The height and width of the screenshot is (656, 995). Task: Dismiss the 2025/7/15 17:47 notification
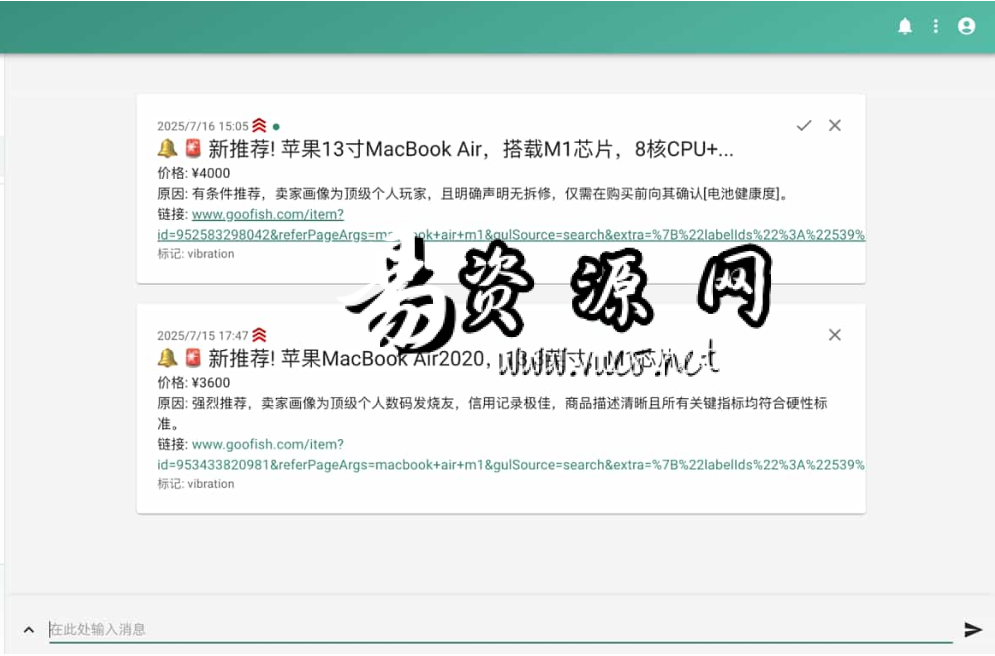point(834,335)
